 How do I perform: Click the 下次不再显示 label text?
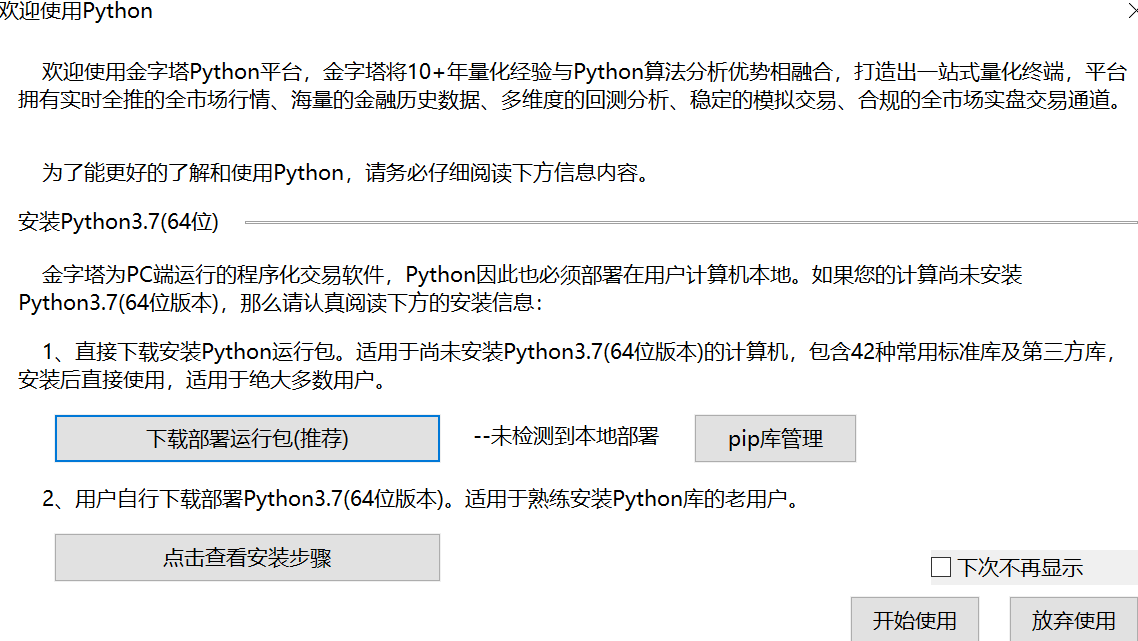click(x=1020, y=568)
